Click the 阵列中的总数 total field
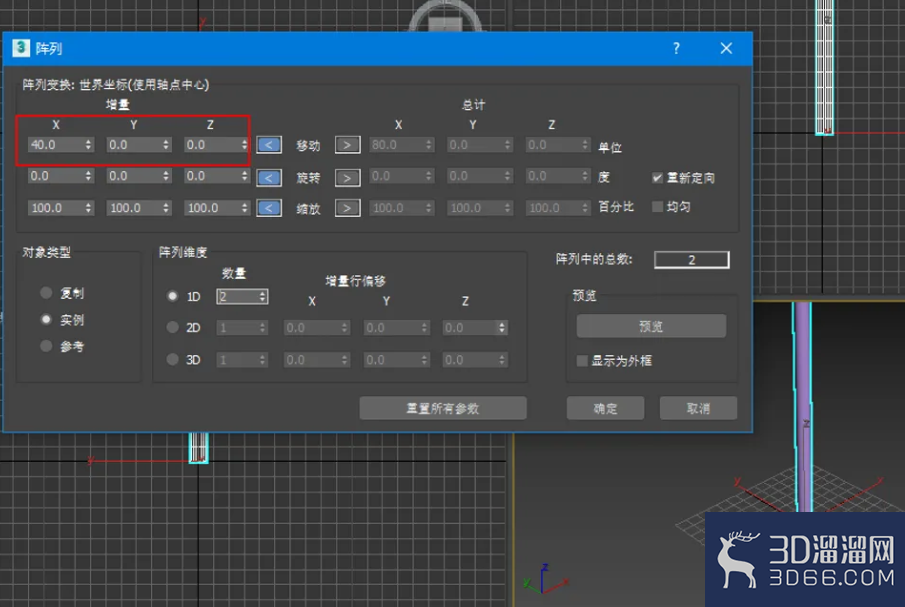Viewport: 905px width, 607px height. click(x=691, y=260)
